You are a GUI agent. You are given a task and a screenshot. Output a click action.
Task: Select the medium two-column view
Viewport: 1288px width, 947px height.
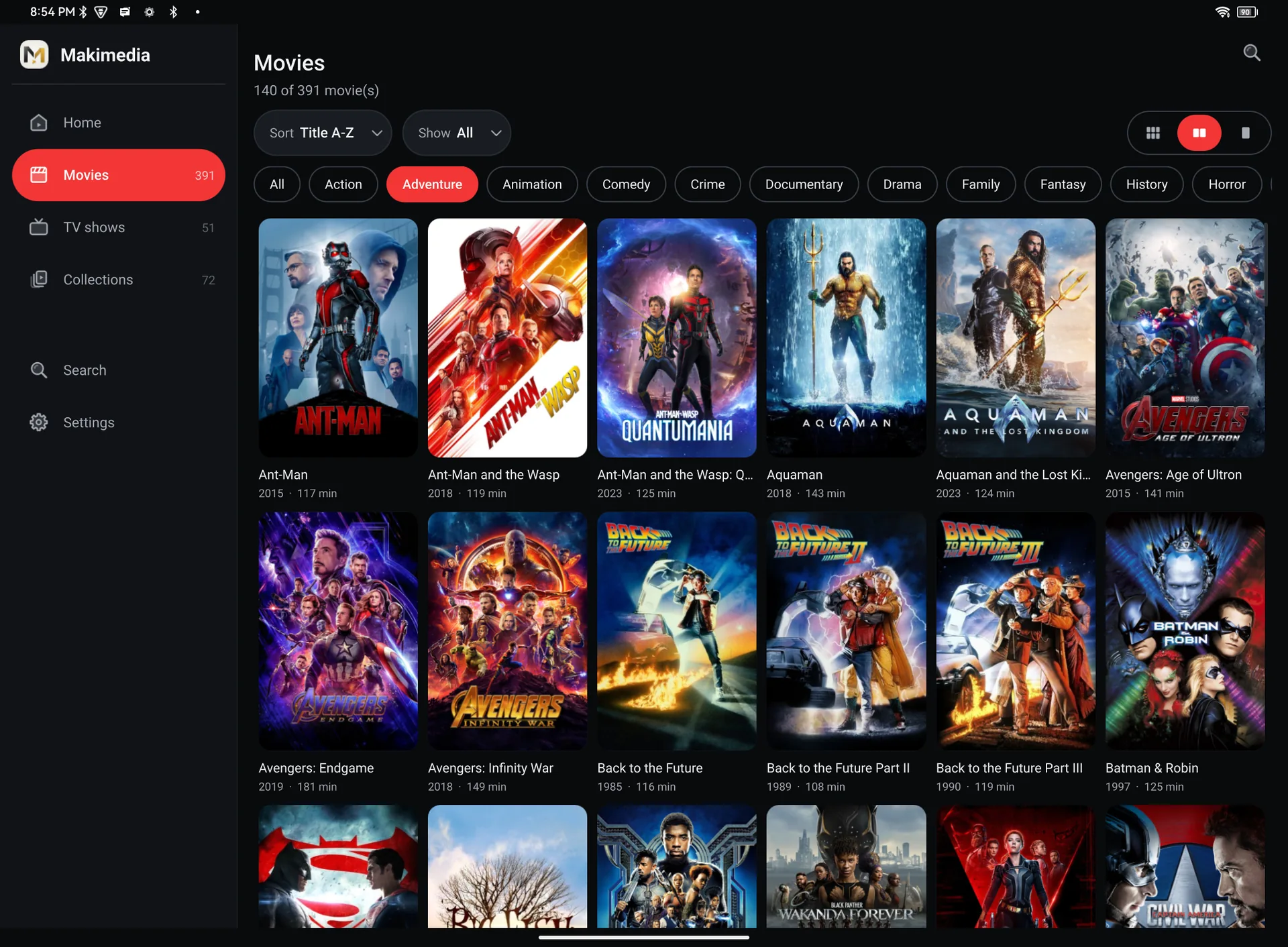tap(1199, 133)
